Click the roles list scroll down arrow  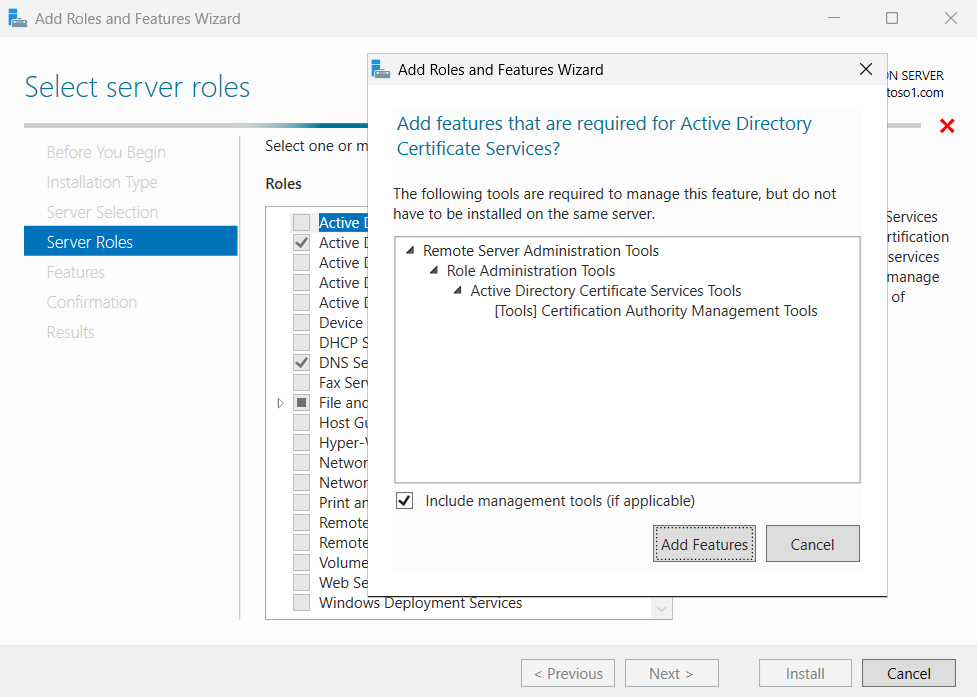click(661, 609)
